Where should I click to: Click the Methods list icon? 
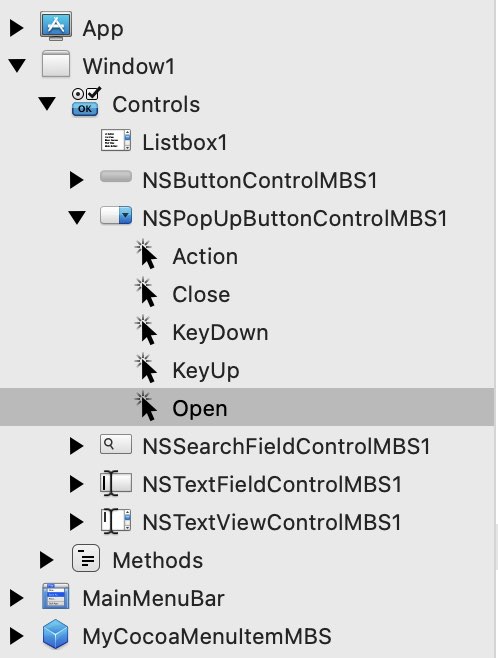coord(86,558)
